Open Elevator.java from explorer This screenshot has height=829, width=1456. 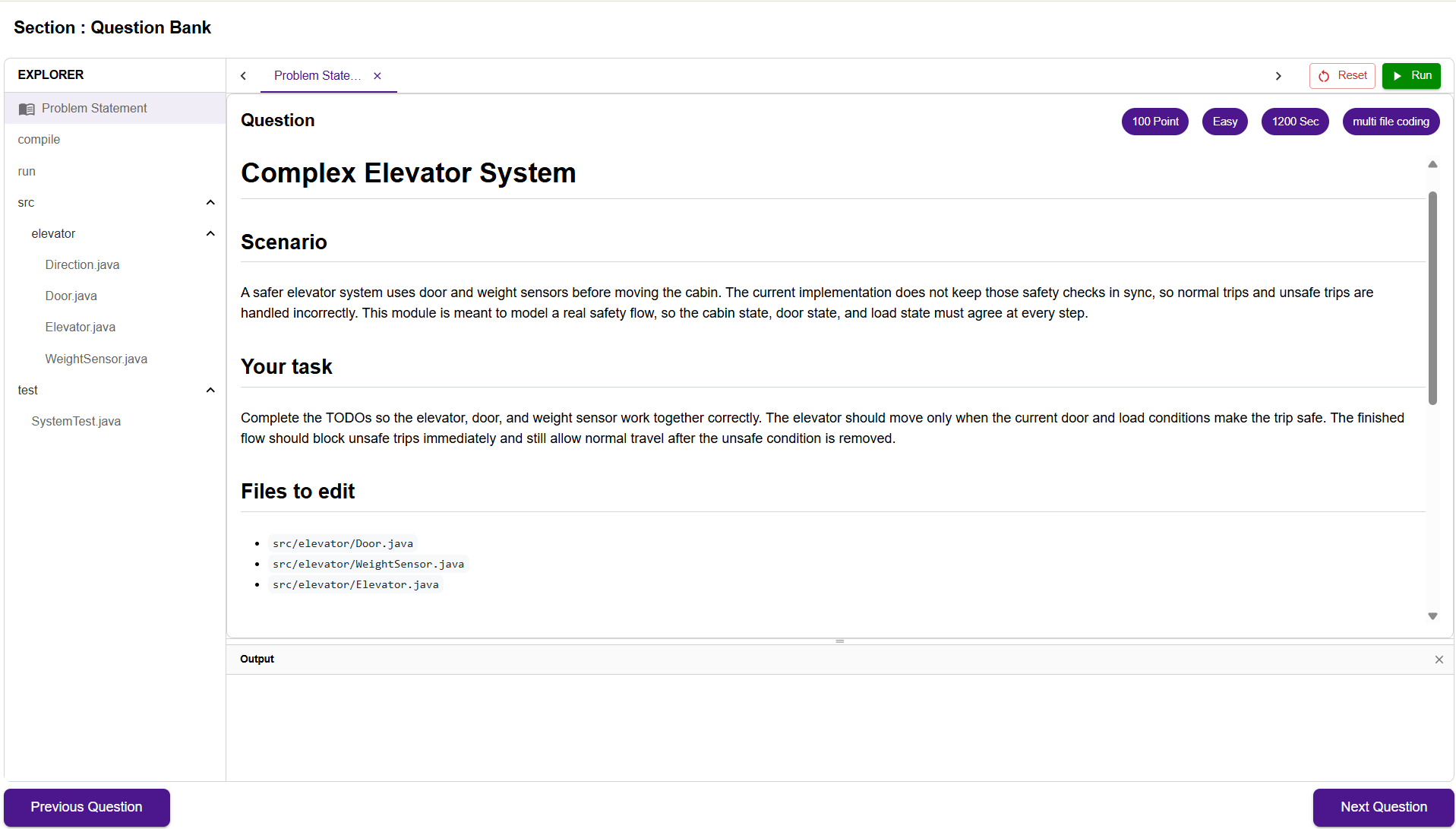(x=81, y=327)
